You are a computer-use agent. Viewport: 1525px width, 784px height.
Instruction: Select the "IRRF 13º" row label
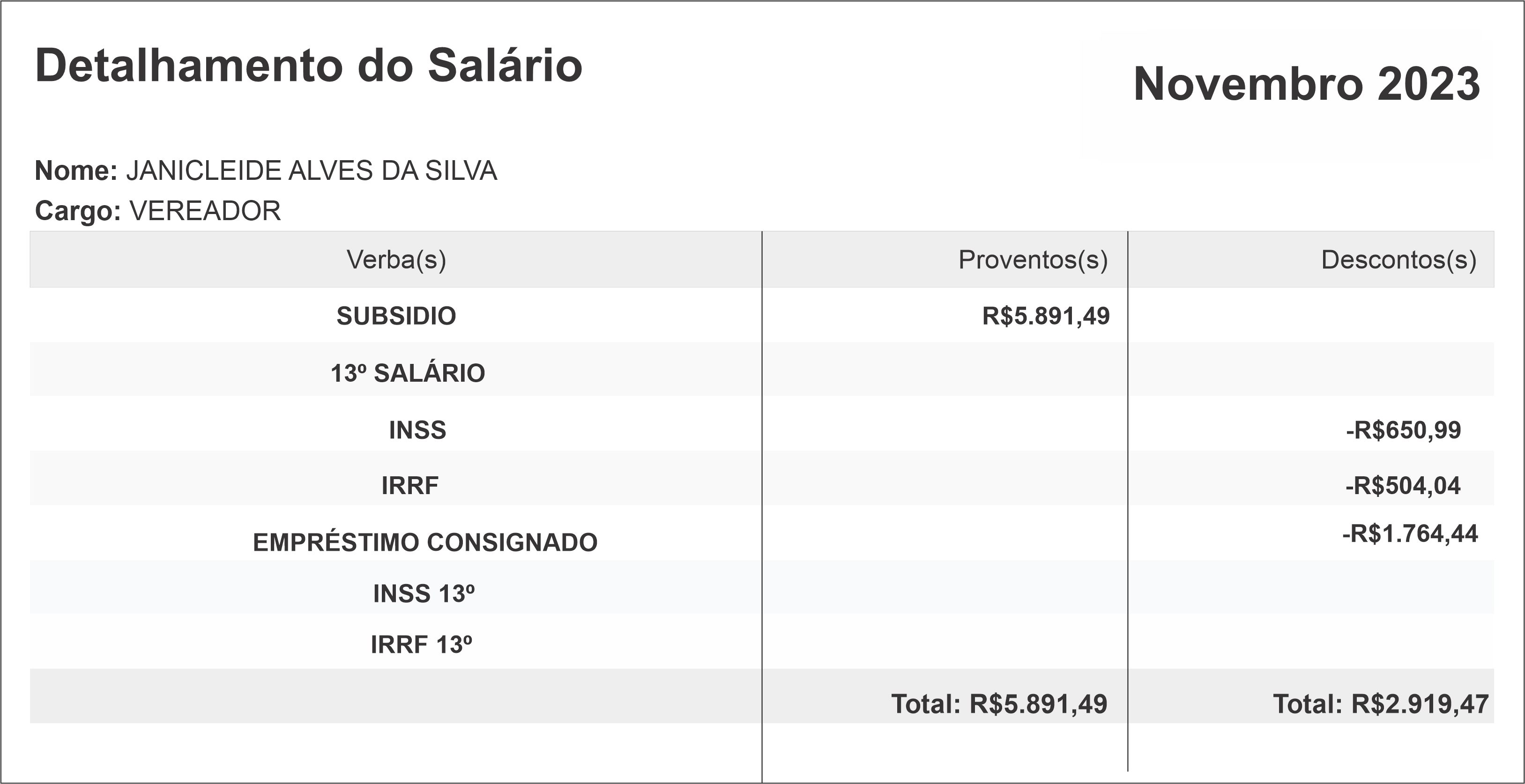tap(422, 645)
